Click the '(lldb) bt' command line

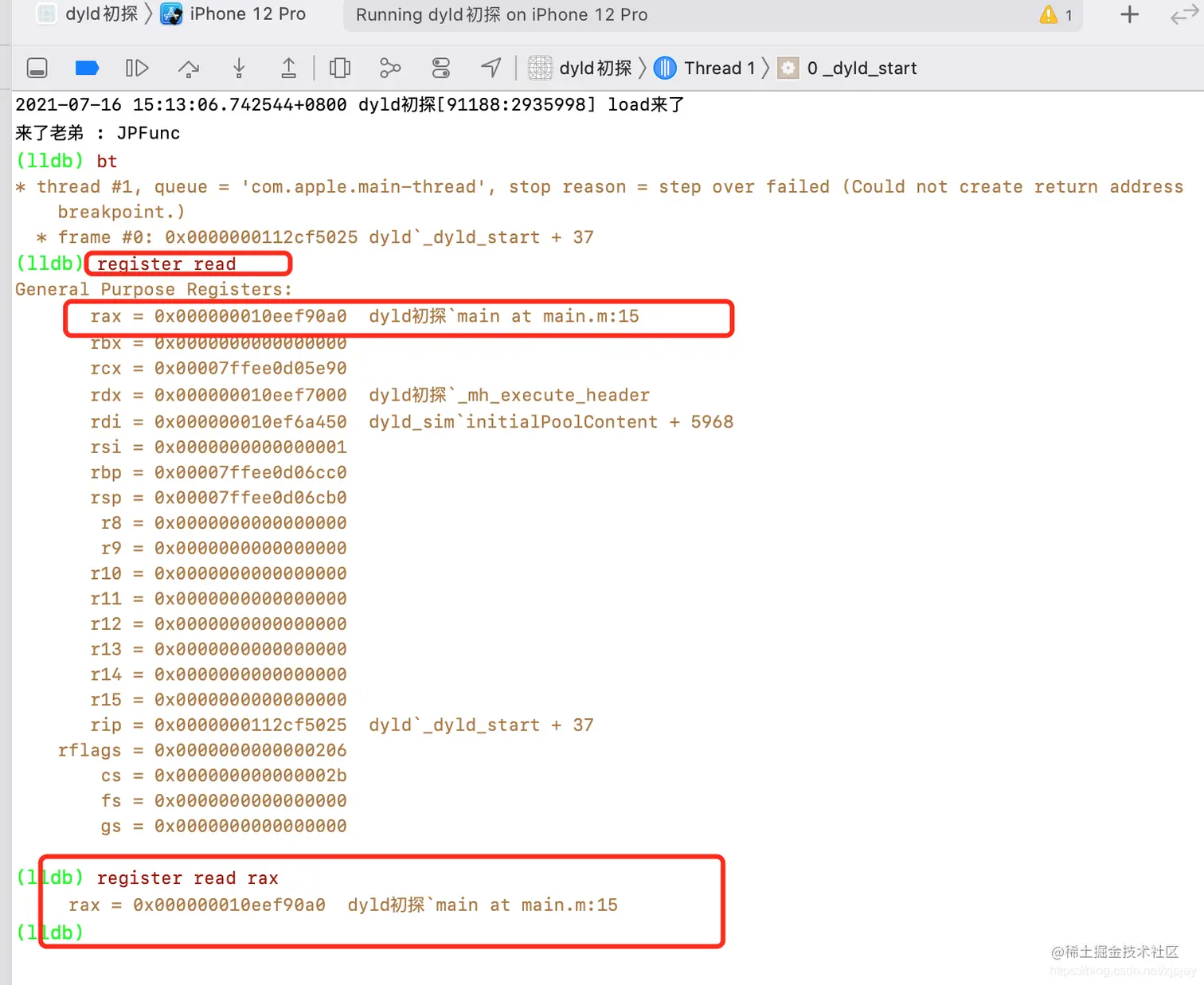[x=67, y=161]
